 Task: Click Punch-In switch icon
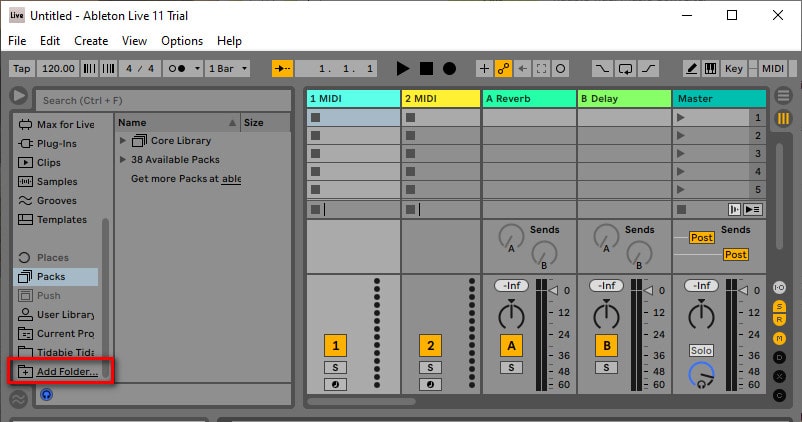point(602,69)
